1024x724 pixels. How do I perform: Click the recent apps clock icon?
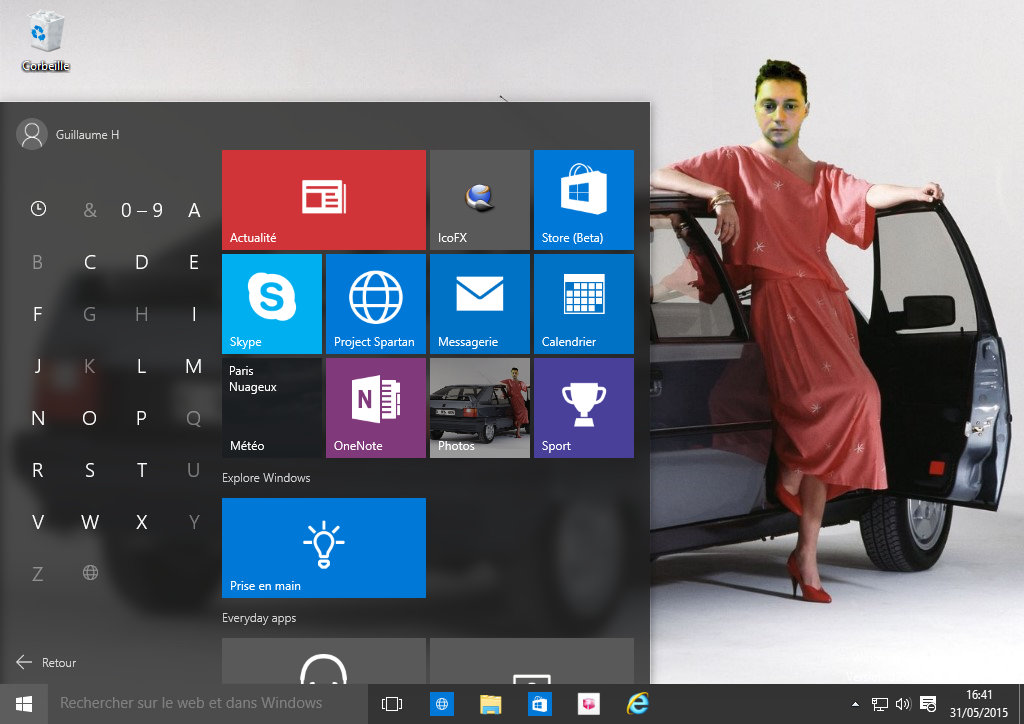point(39,209)
